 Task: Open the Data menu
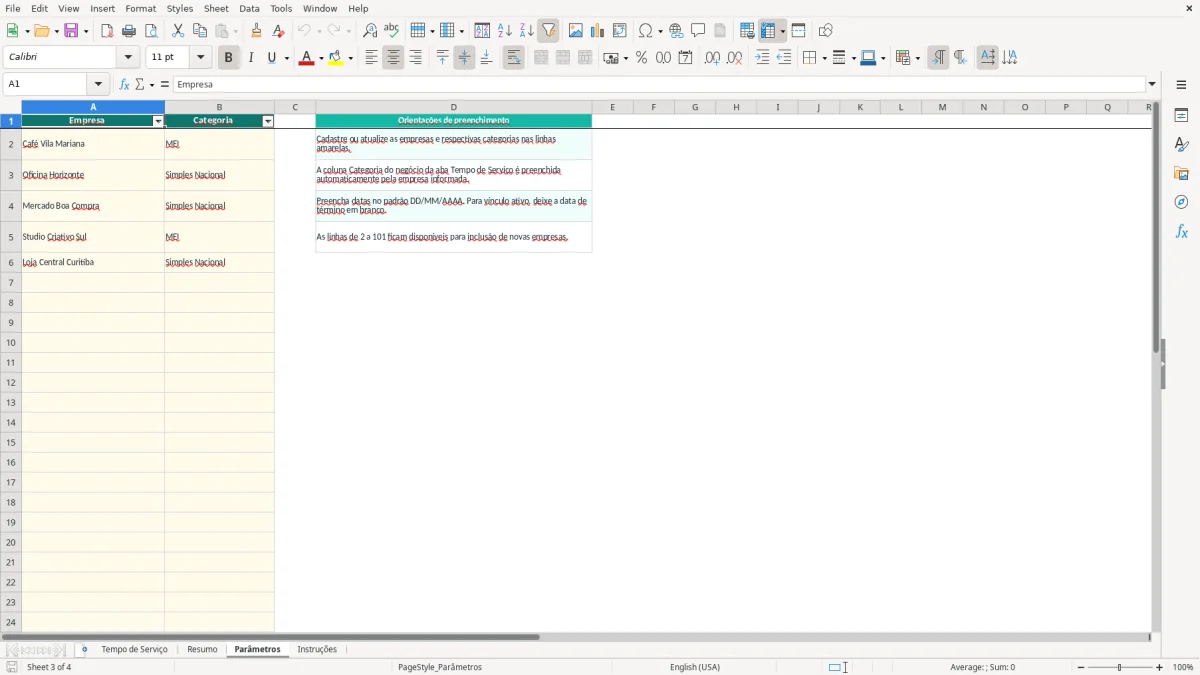[x=249, y=8]
